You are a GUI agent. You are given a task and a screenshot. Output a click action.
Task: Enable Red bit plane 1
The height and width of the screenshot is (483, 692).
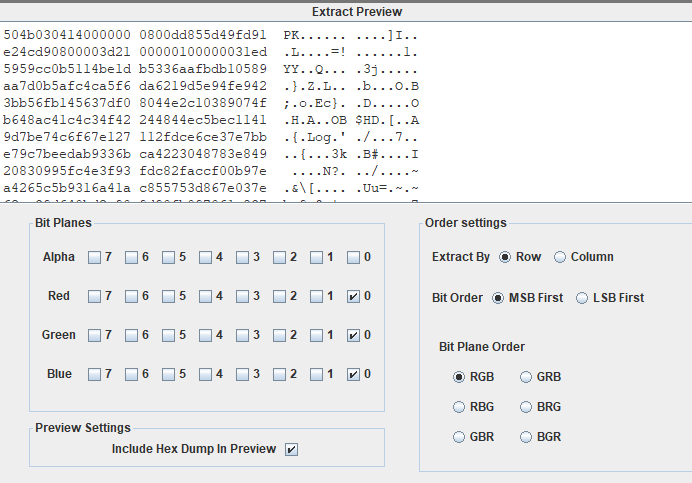tap(316, 296)
